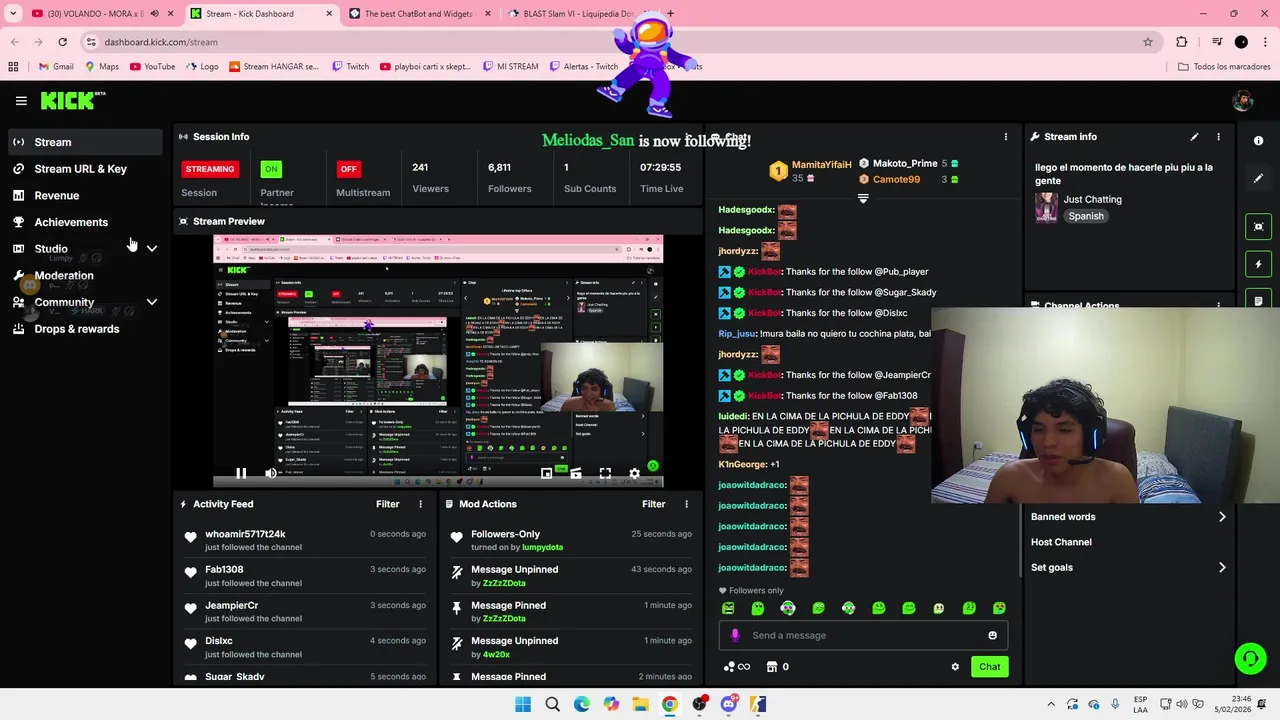Image resolution: width=1280 pixels, height=720 pixels.
Task: Toggle mod actions widget in right rail
Action: [1258, 300]
